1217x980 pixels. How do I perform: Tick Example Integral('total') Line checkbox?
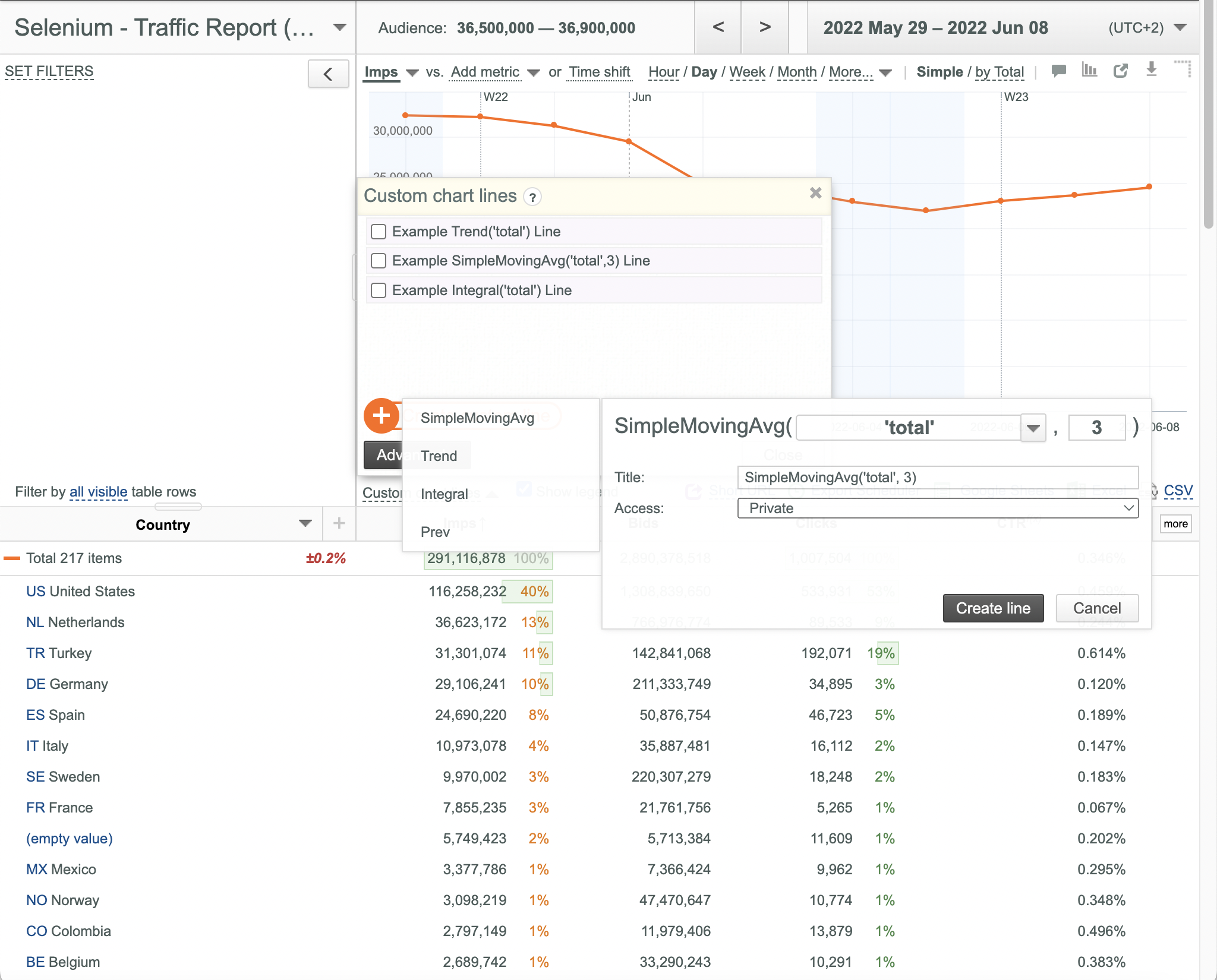click(x=379, y=290)
